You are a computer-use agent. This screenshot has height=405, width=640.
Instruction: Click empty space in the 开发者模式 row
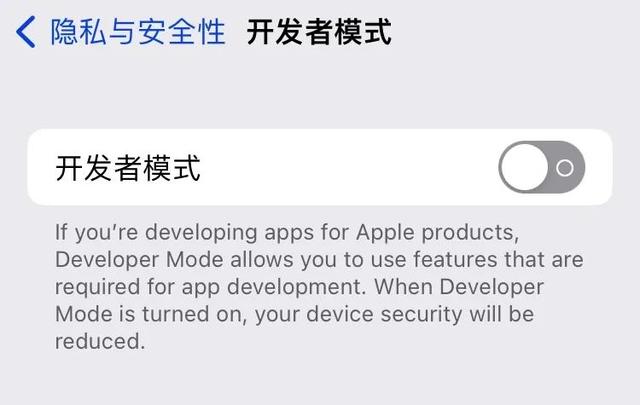point(347,167)
